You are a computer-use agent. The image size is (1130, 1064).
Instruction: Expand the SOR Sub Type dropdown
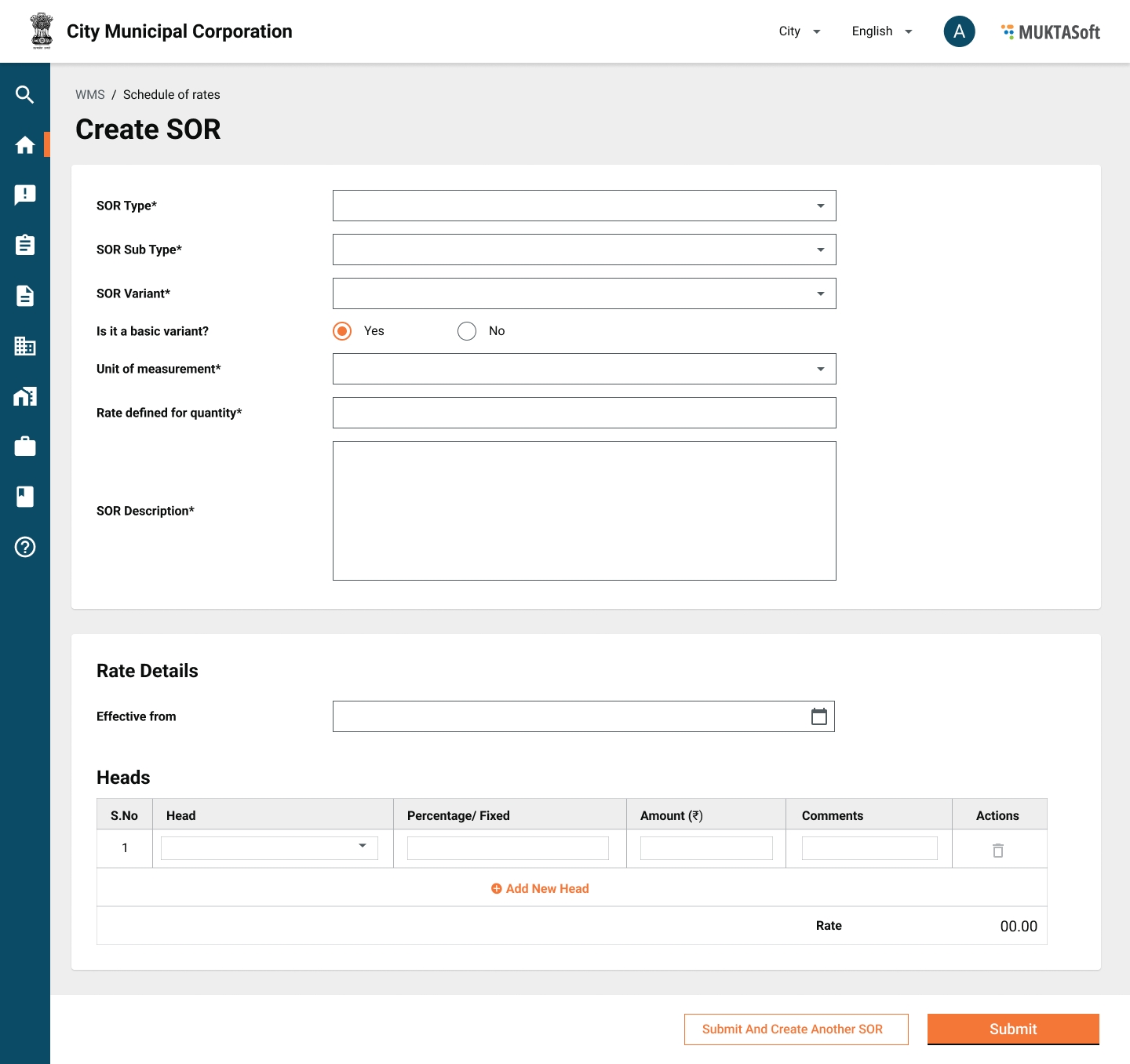(x=584, y=250)
